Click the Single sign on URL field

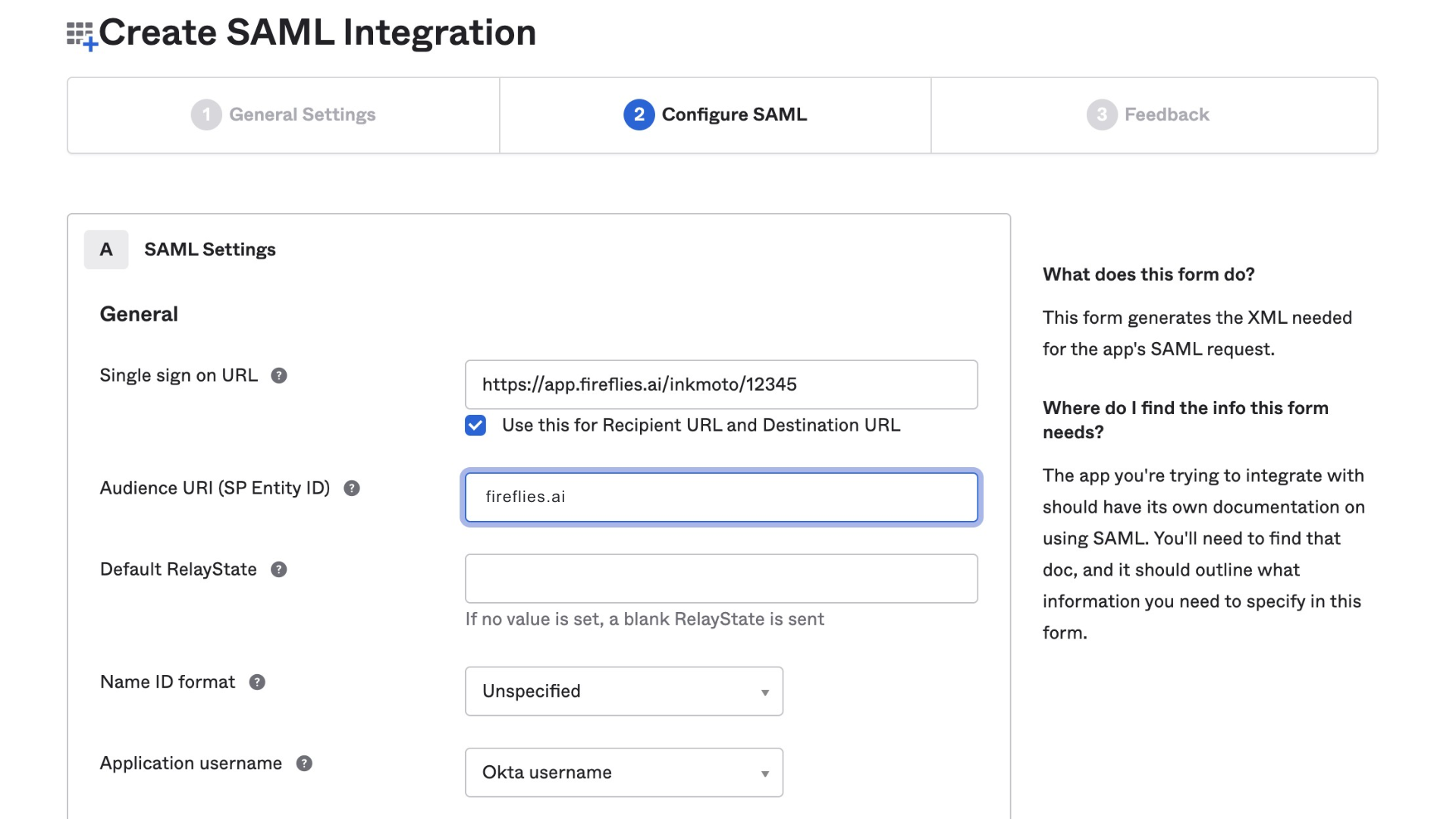[720, 384]
